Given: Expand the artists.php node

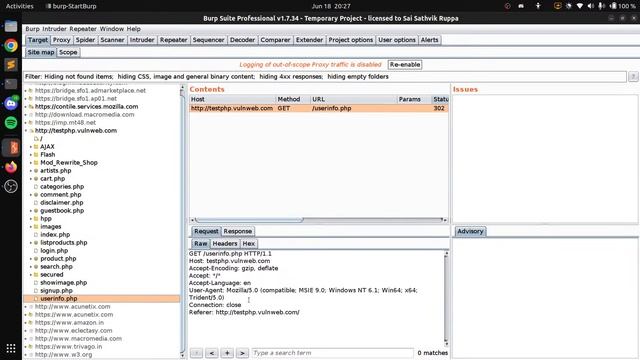Looking at the screenshot, I should [x=31, y=171].
